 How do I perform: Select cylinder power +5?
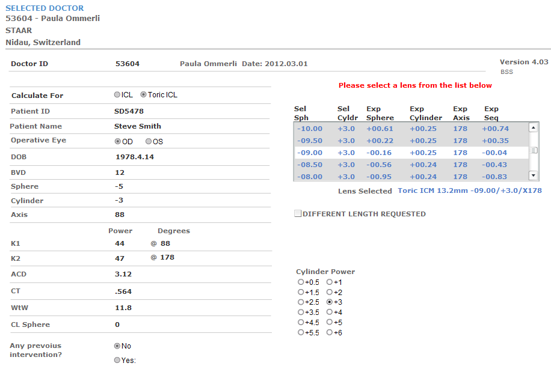[x=329, y=322]
